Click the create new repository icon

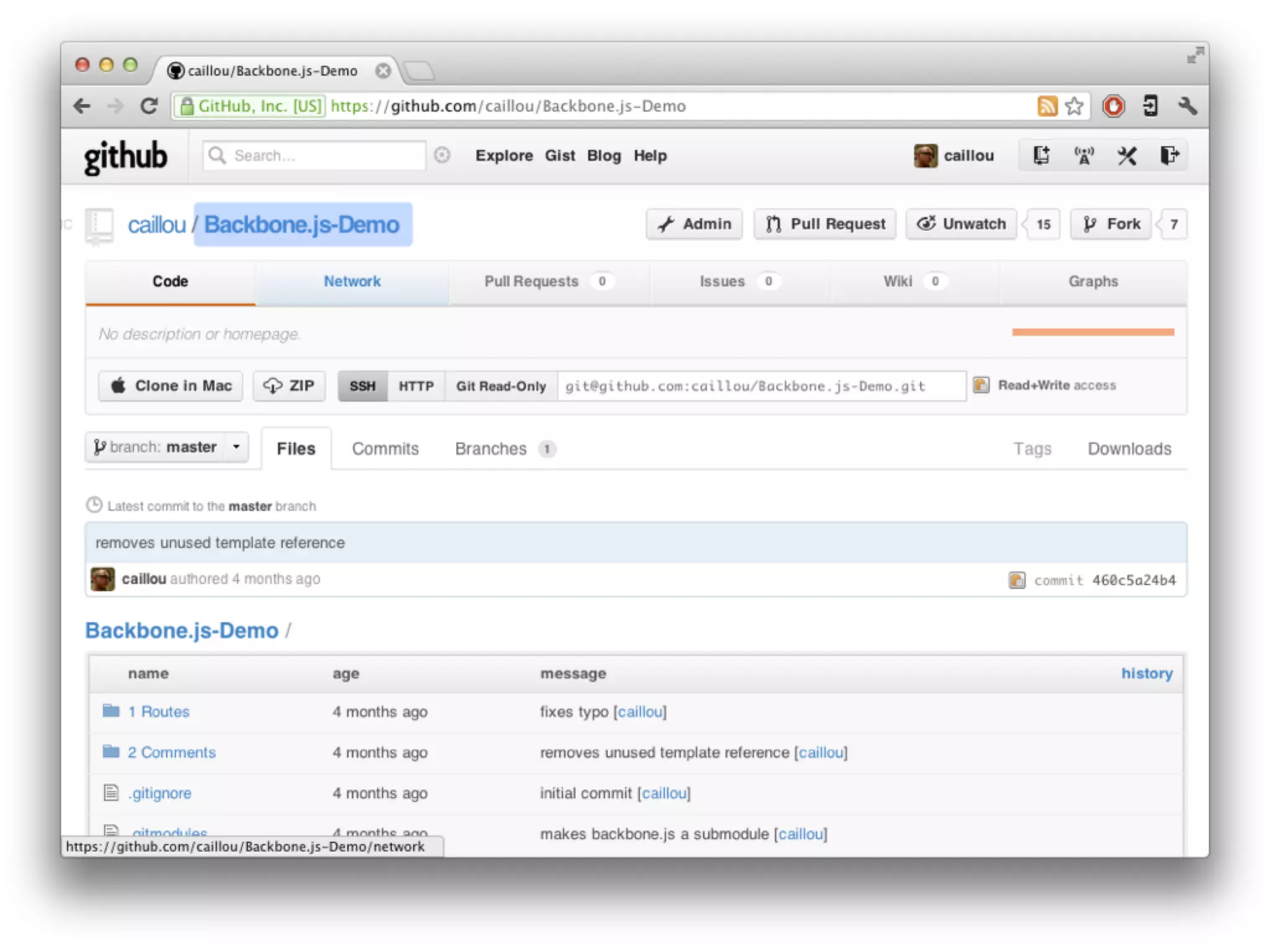click(x=1042, y=156)
